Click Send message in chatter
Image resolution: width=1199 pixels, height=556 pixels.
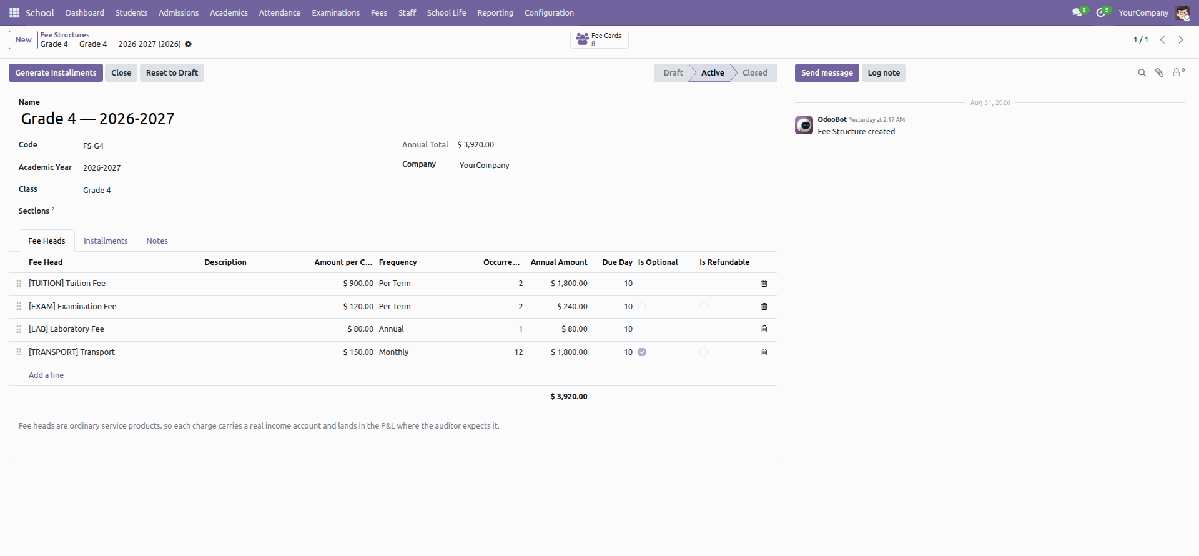827,73
